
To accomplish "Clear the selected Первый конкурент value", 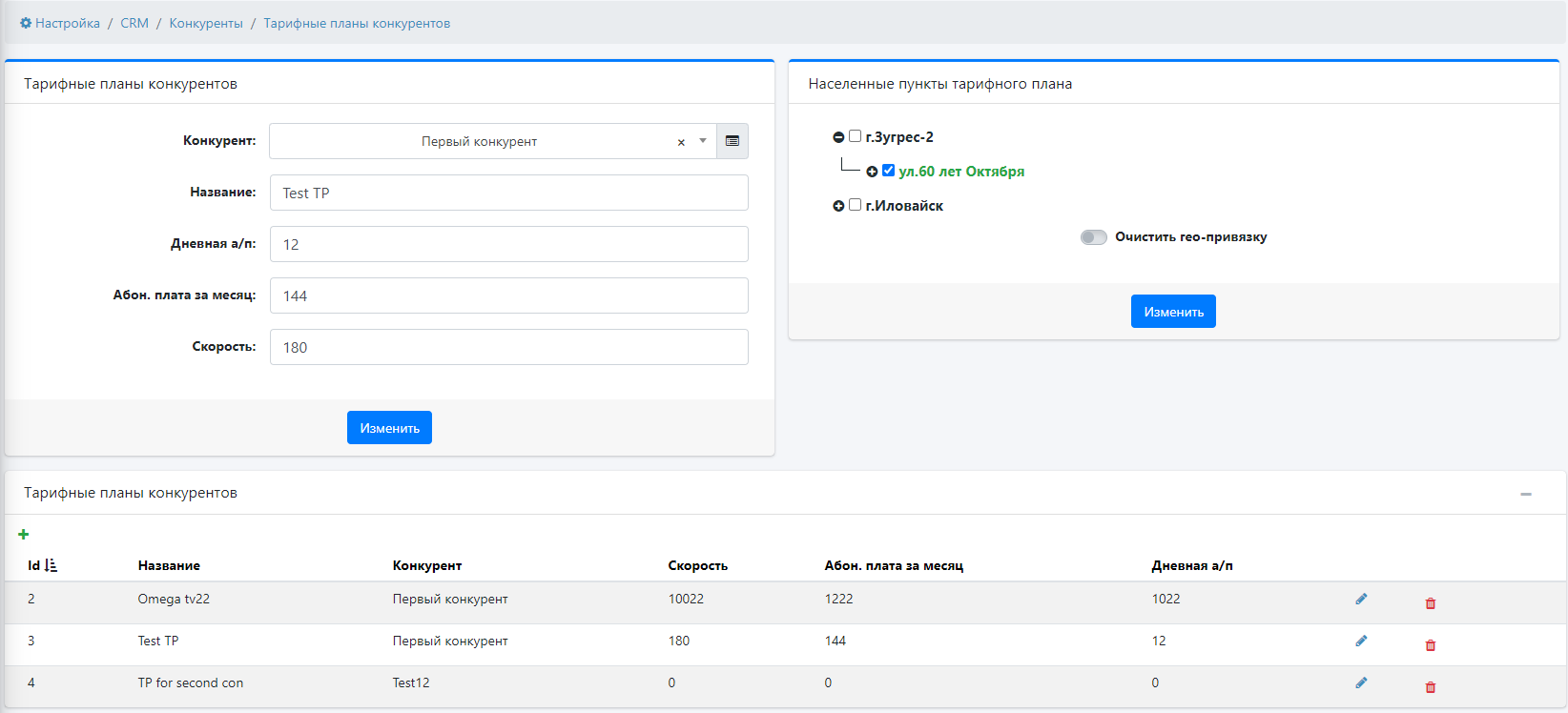I will click(681, 142).
